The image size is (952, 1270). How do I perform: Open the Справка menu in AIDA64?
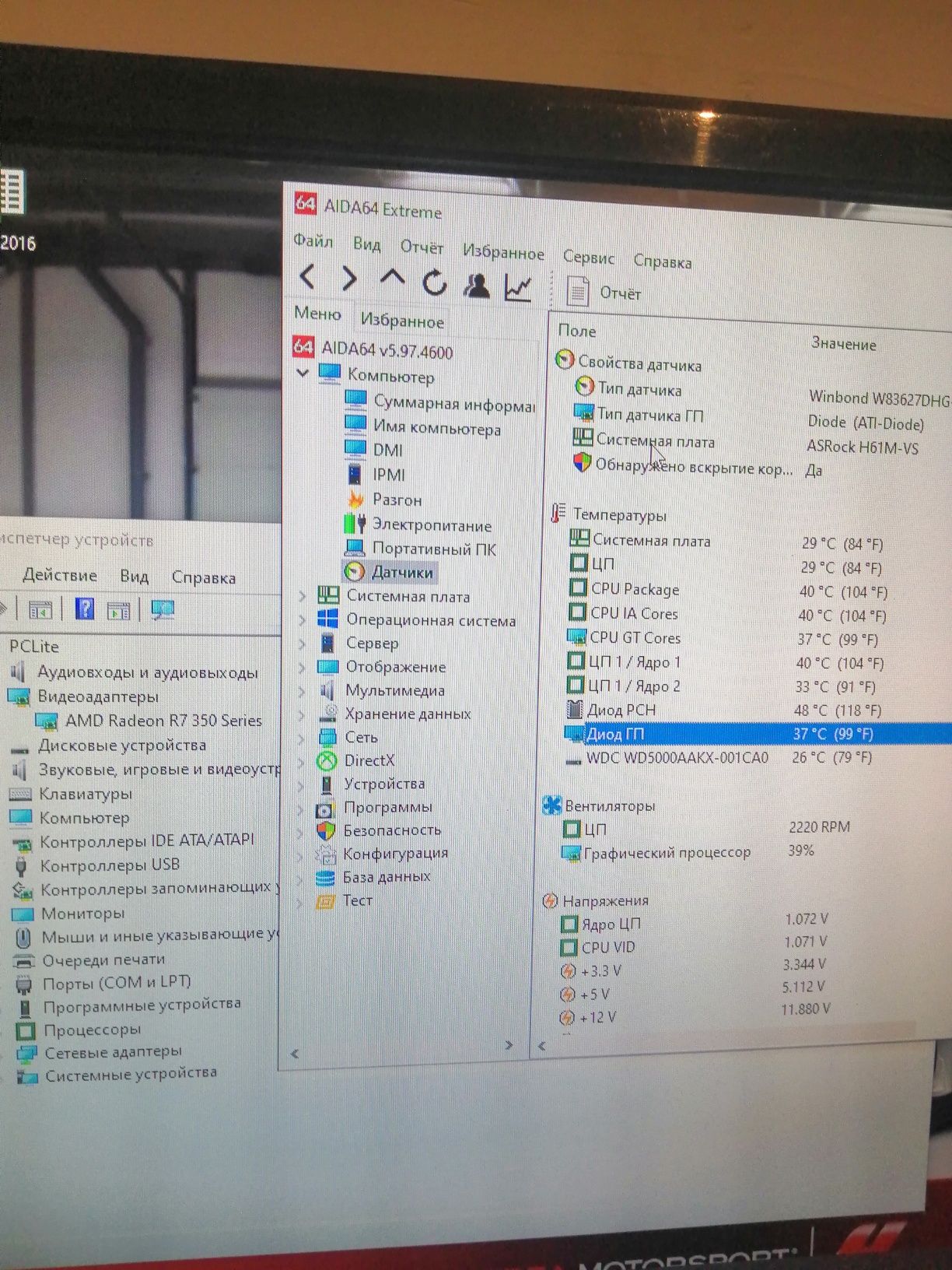tap(663, 262)
